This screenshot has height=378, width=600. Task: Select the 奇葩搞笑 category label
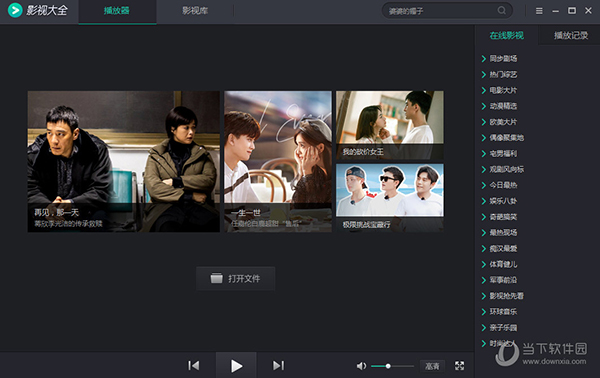(x=503, y=217)
